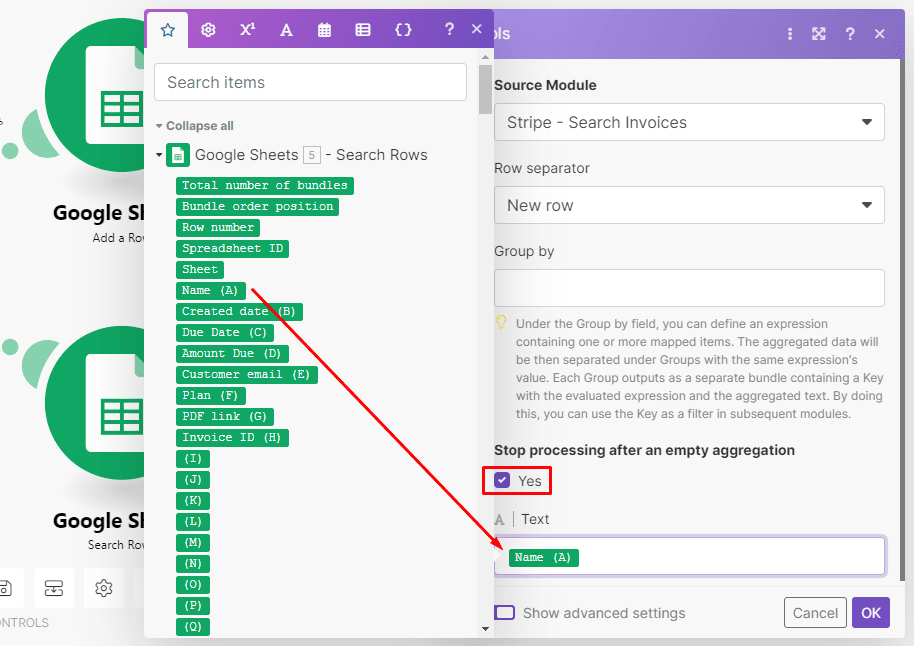914x646 pixels.
Task: Click Collapse all in the items list
Action: pyautogui.click(x=194, y=126)
